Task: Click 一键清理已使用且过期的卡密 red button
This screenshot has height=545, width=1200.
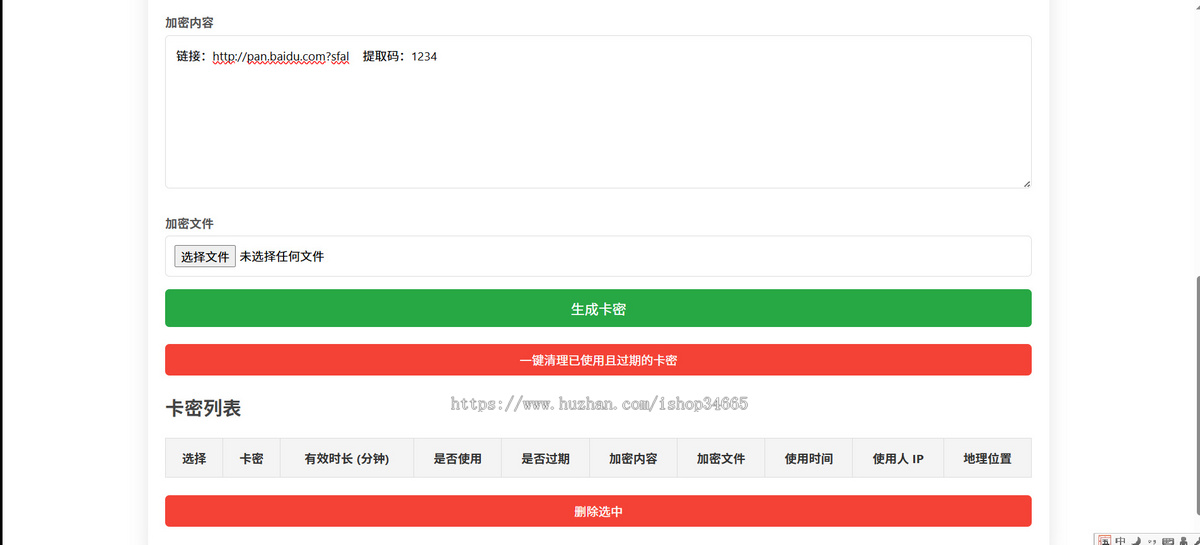Action: (x=598, y=360)
